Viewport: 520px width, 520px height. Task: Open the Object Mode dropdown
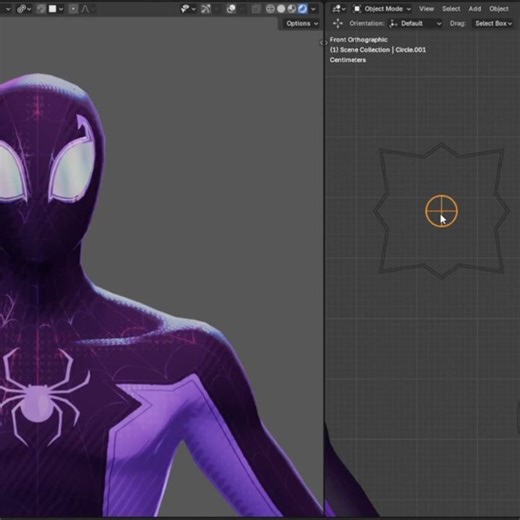[382, 9]
